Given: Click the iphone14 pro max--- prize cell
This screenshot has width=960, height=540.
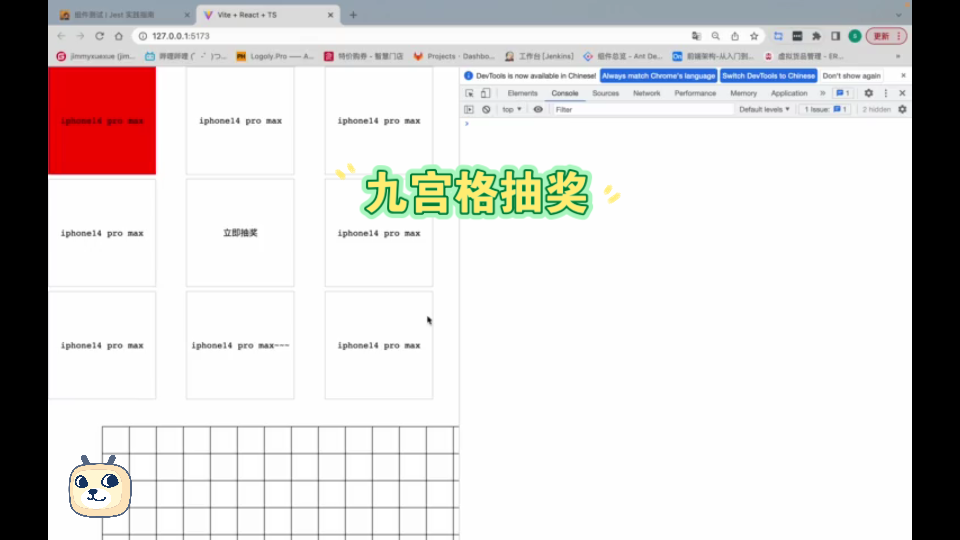Looking at the screenshot, I should (x=240, y=345).
